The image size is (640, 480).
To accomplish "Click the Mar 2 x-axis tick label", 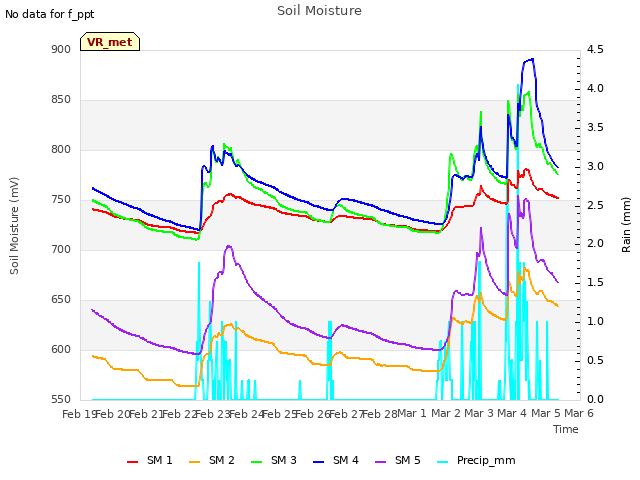I will 446,413.
